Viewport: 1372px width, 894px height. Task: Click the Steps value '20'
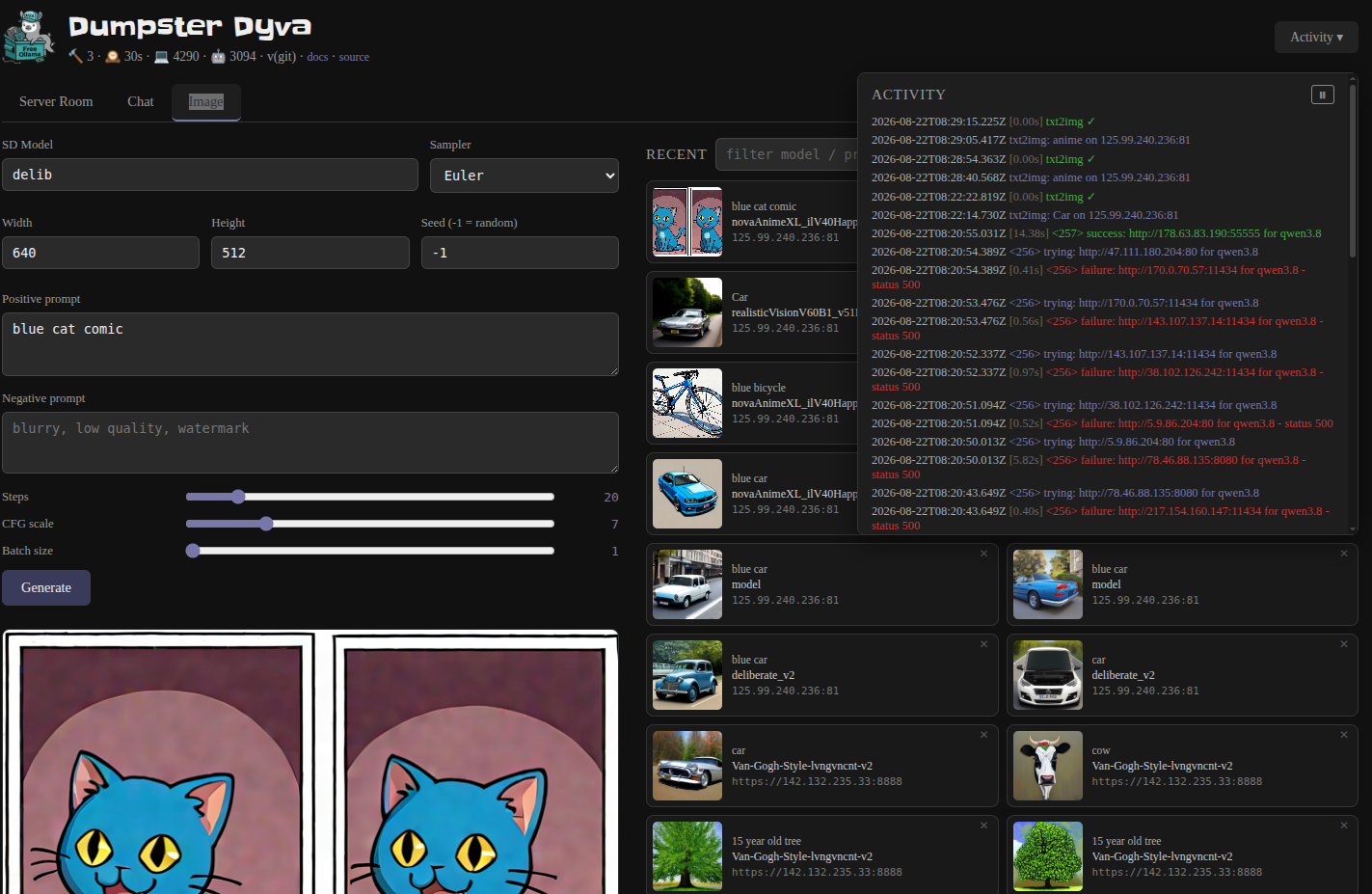click(x=611, y=497)
